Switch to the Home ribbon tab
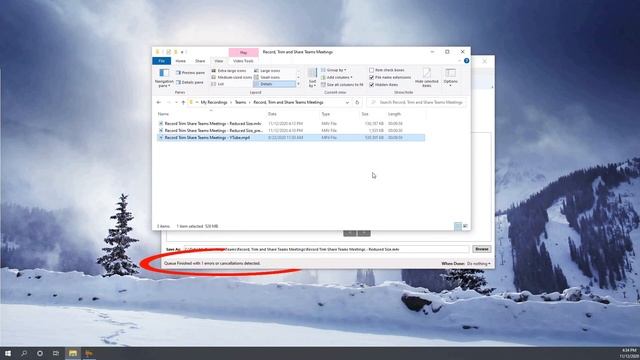 pos(180,61)
